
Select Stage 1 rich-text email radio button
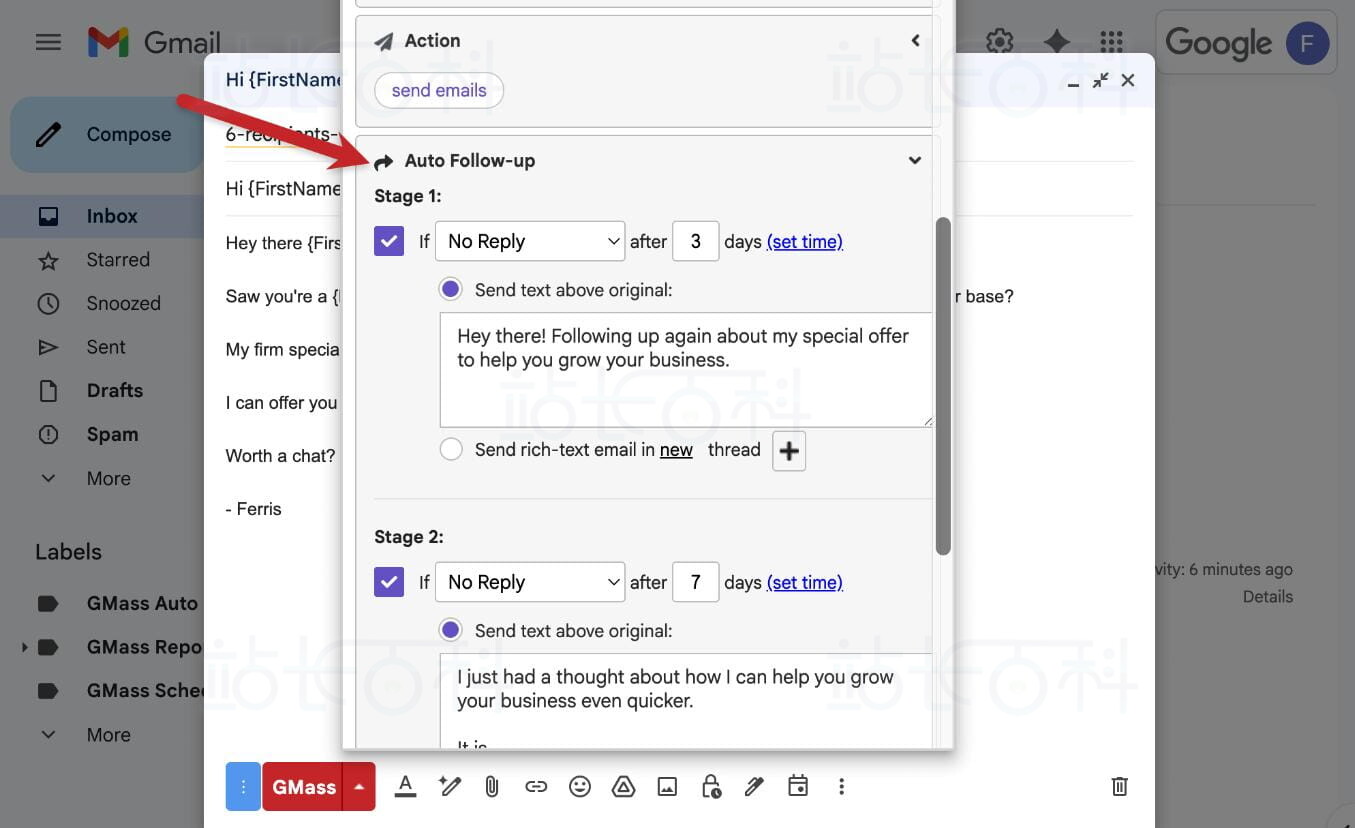451,450
